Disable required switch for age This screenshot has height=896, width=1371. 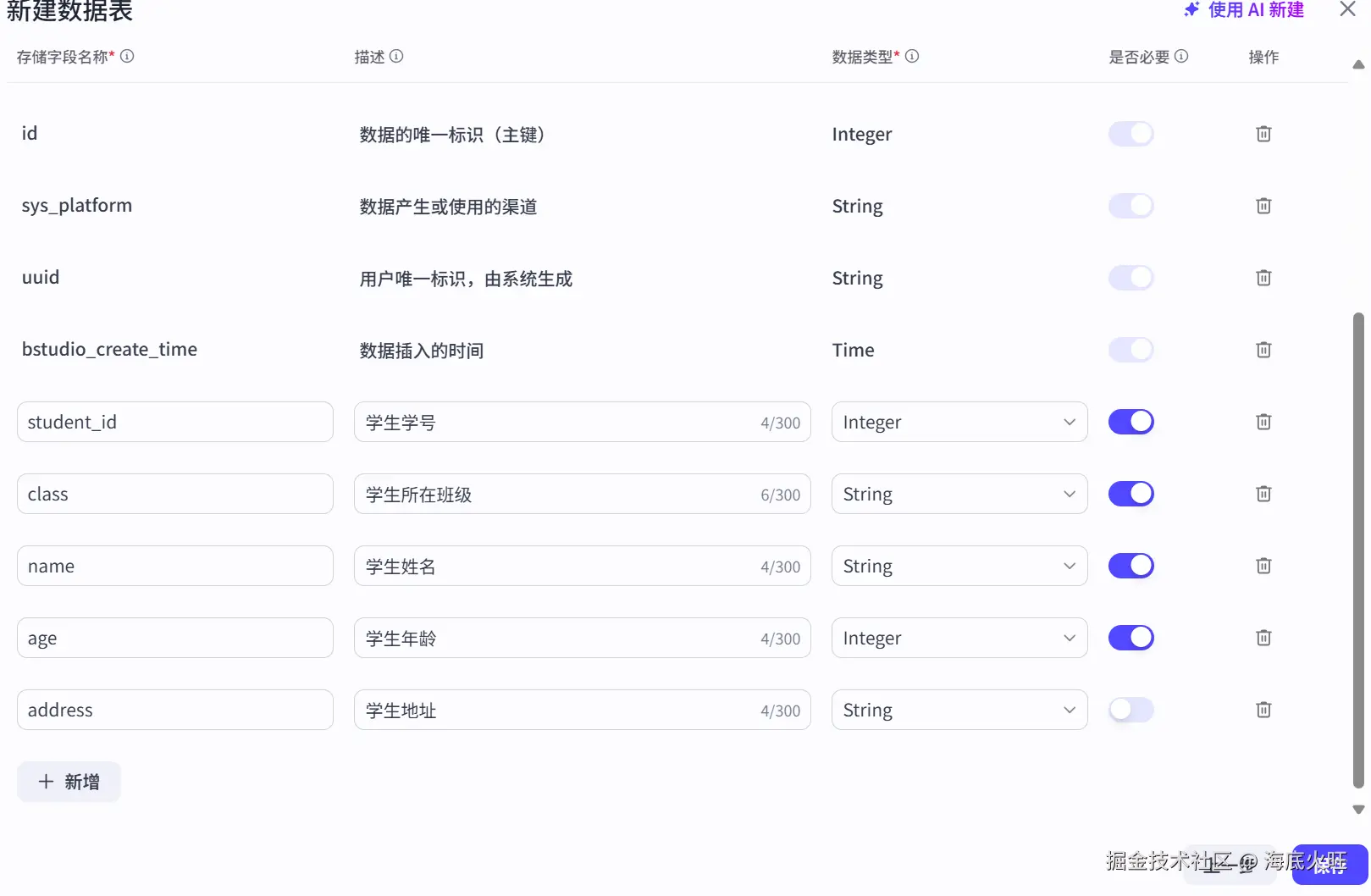[1131, 638]
